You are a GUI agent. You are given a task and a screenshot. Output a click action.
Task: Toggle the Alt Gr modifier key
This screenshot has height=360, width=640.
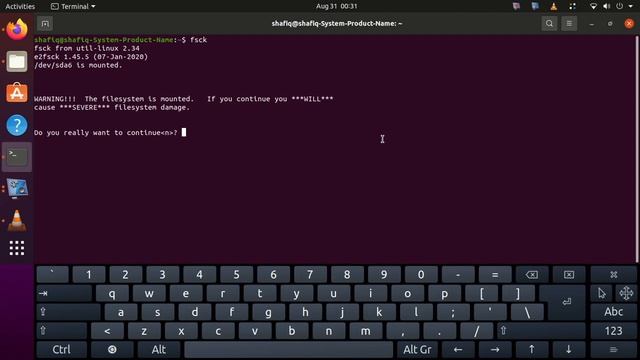coord(417,349)
